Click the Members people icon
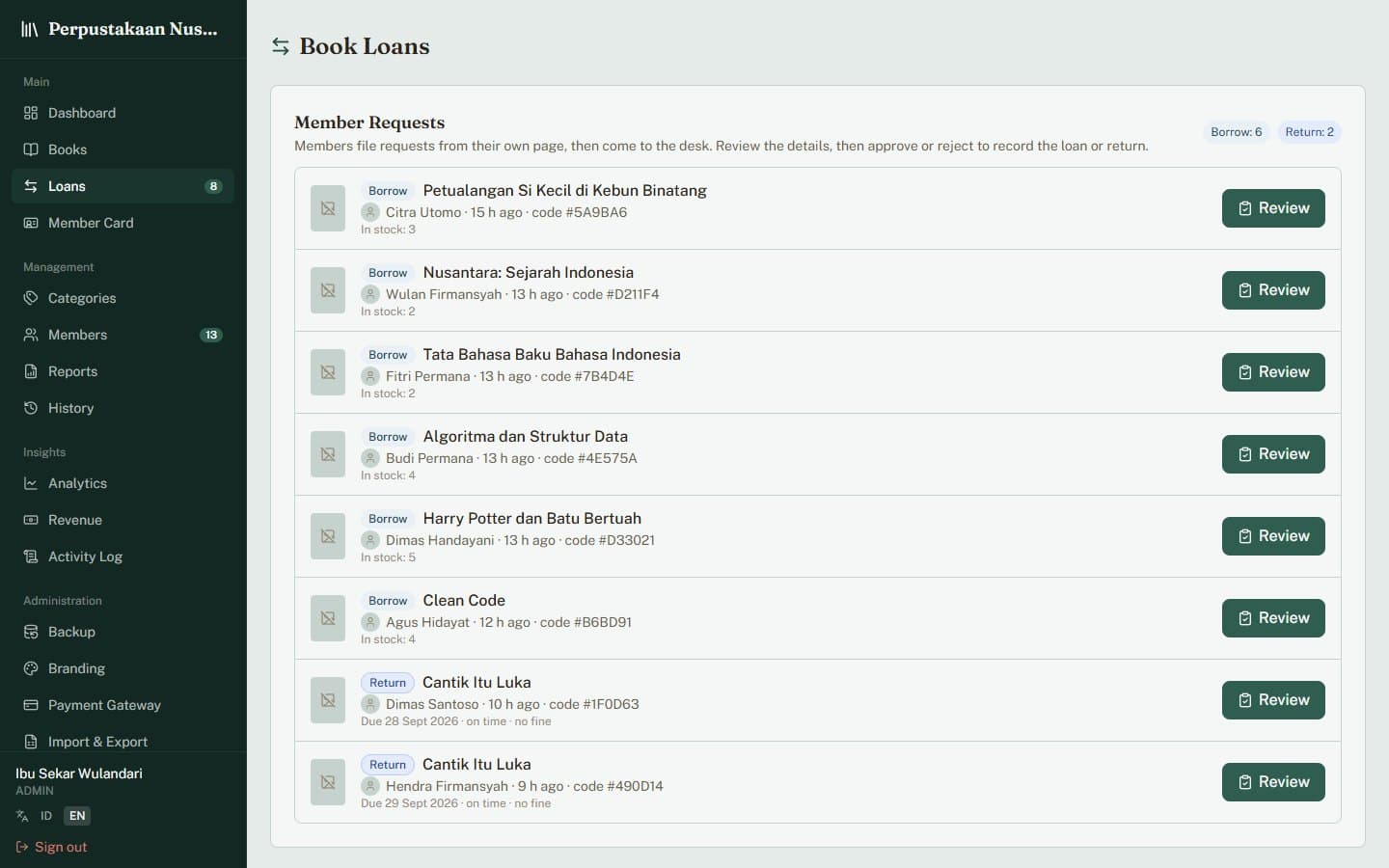1389x868 pixels. (x=31, y=335)
